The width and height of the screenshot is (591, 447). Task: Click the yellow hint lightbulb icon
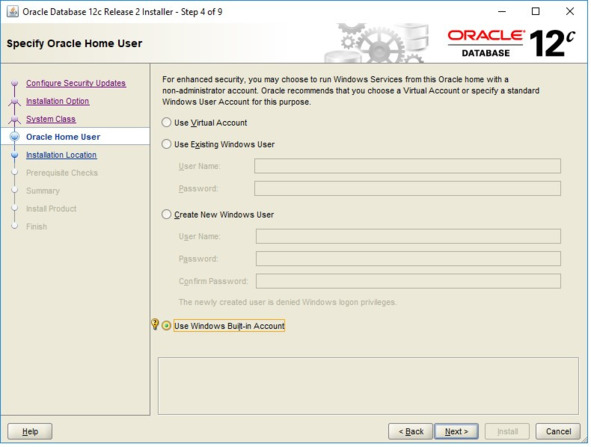click(x=155, y=324)
